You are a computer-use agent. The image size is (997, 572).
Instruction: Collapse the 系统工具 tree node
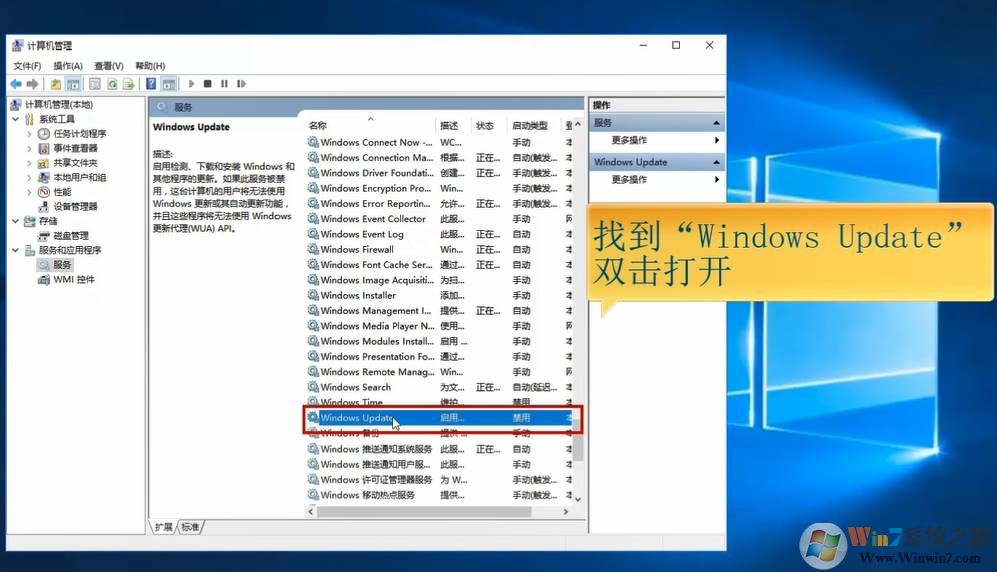pos(15,119)
